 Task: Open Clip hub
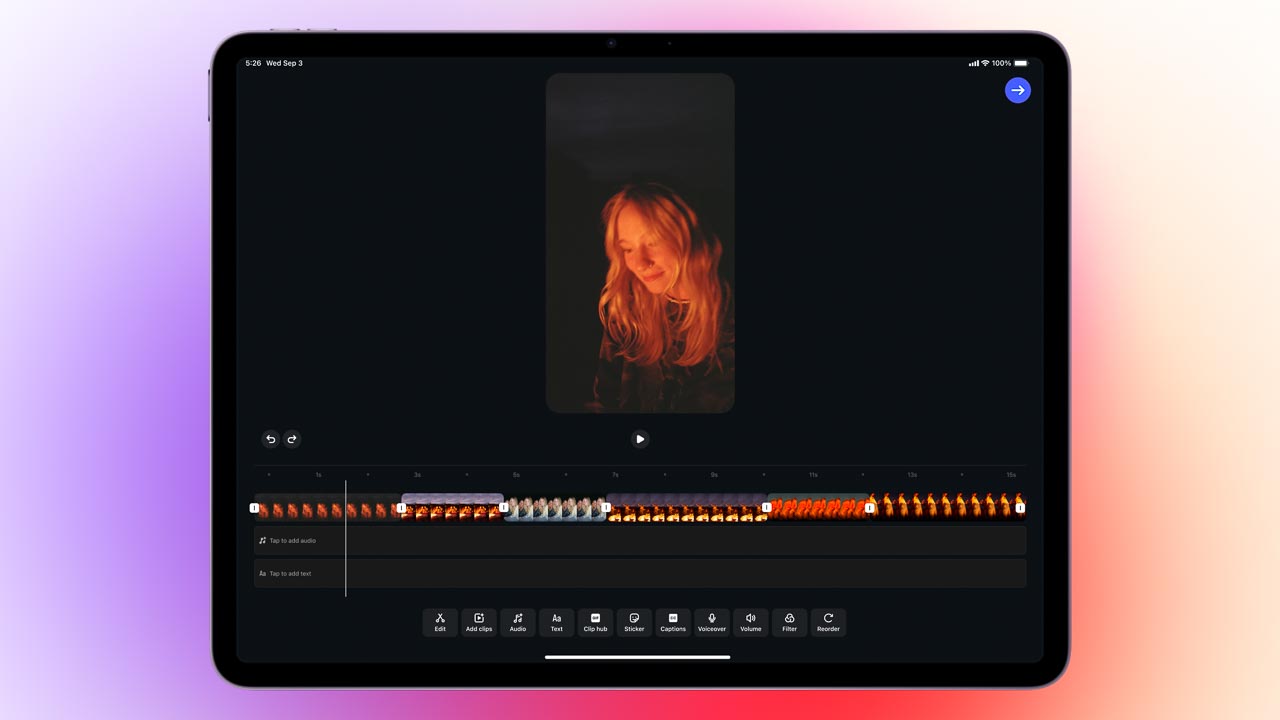(x=595, y=622)
